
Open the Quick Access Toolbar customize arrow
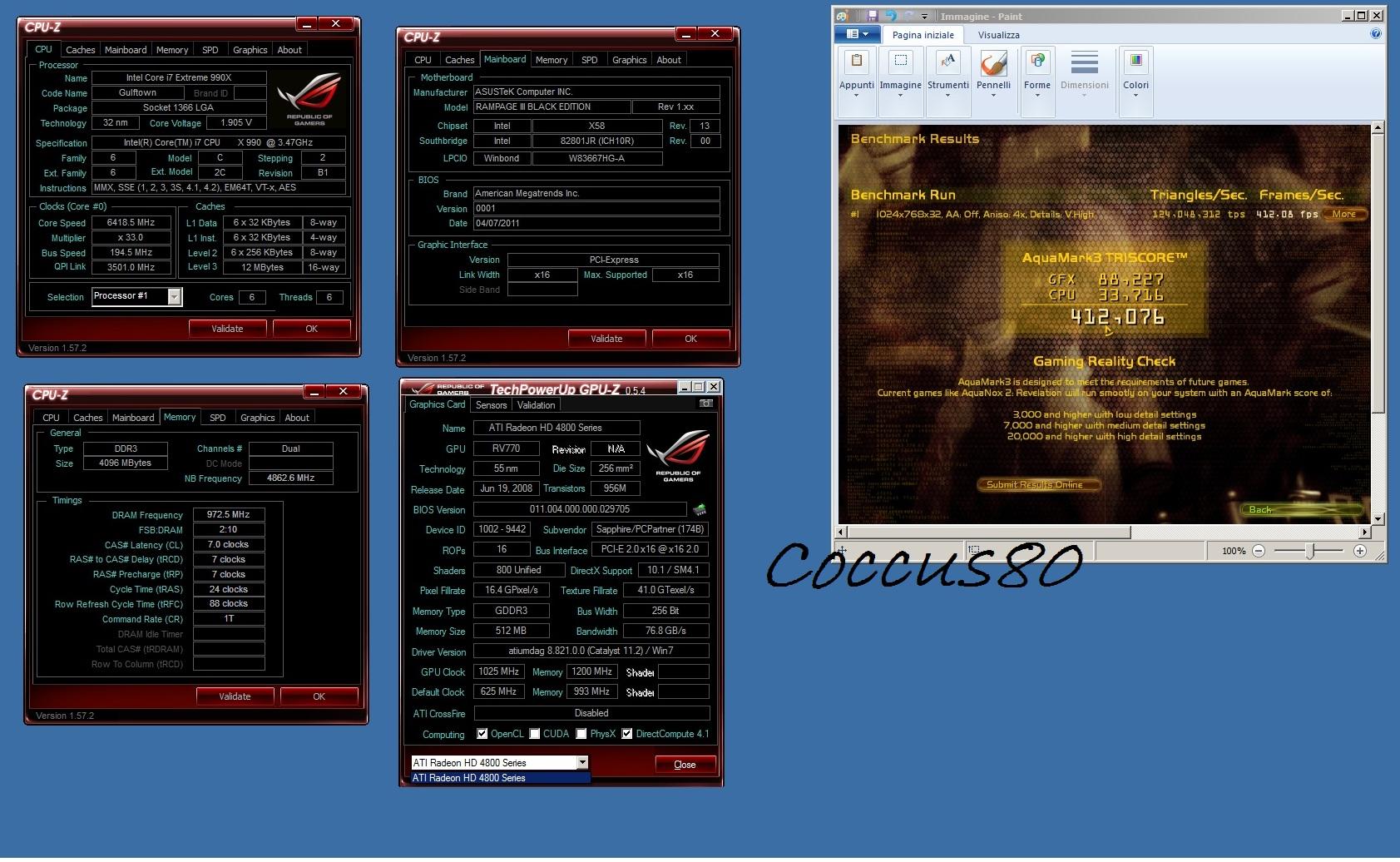[924, 17]
